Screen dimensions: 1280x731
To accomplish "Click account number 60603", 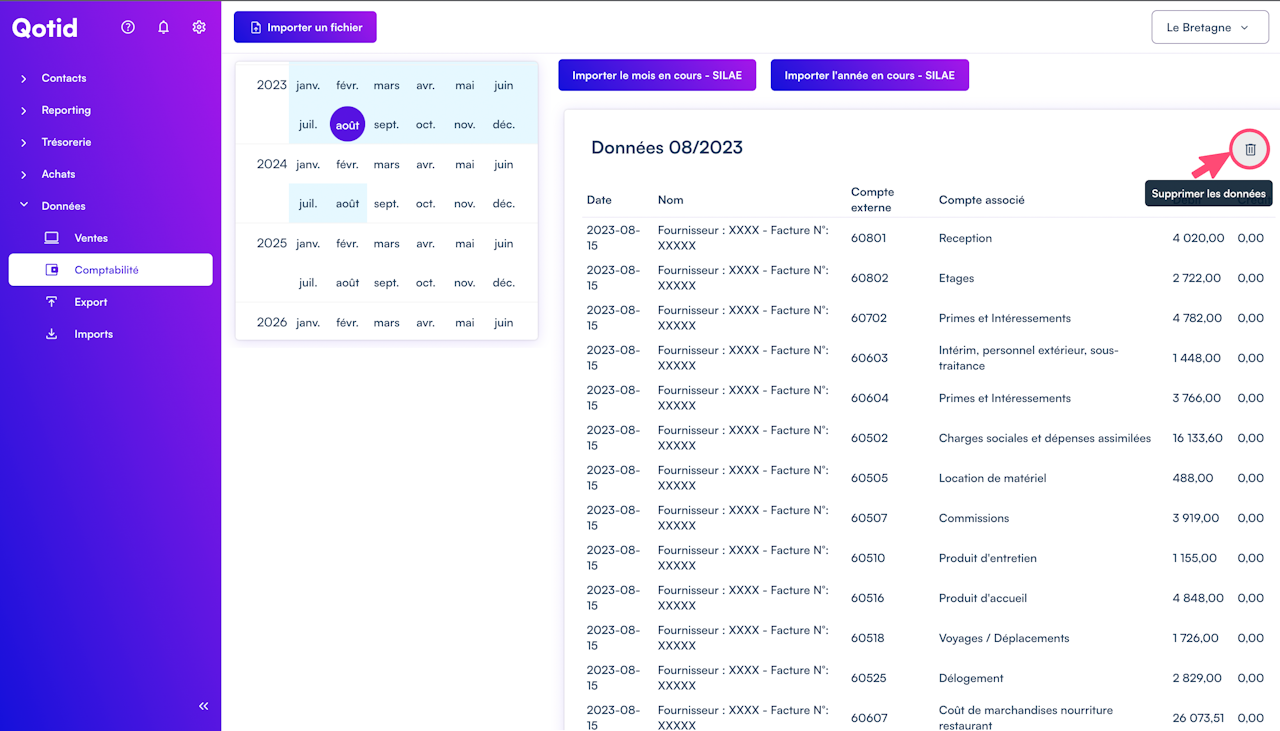I will pos(869,358).
